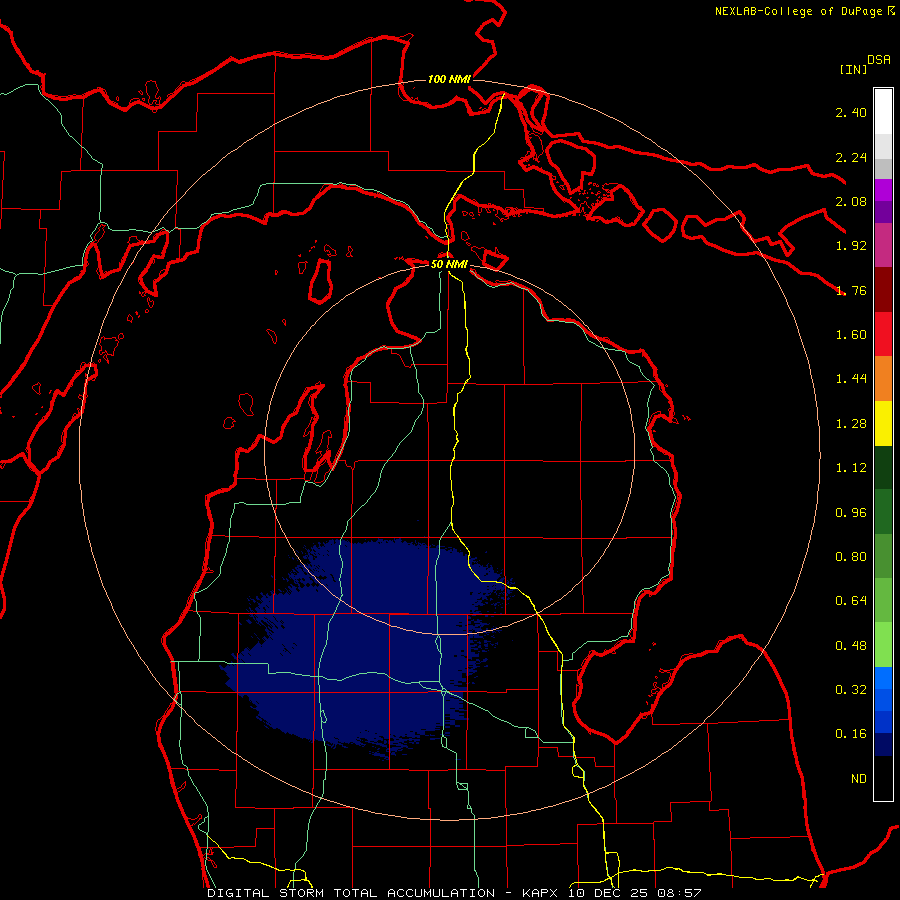Select the 2.08 legend value
This screenshot has height=900, width=900.
pos(851,201)
